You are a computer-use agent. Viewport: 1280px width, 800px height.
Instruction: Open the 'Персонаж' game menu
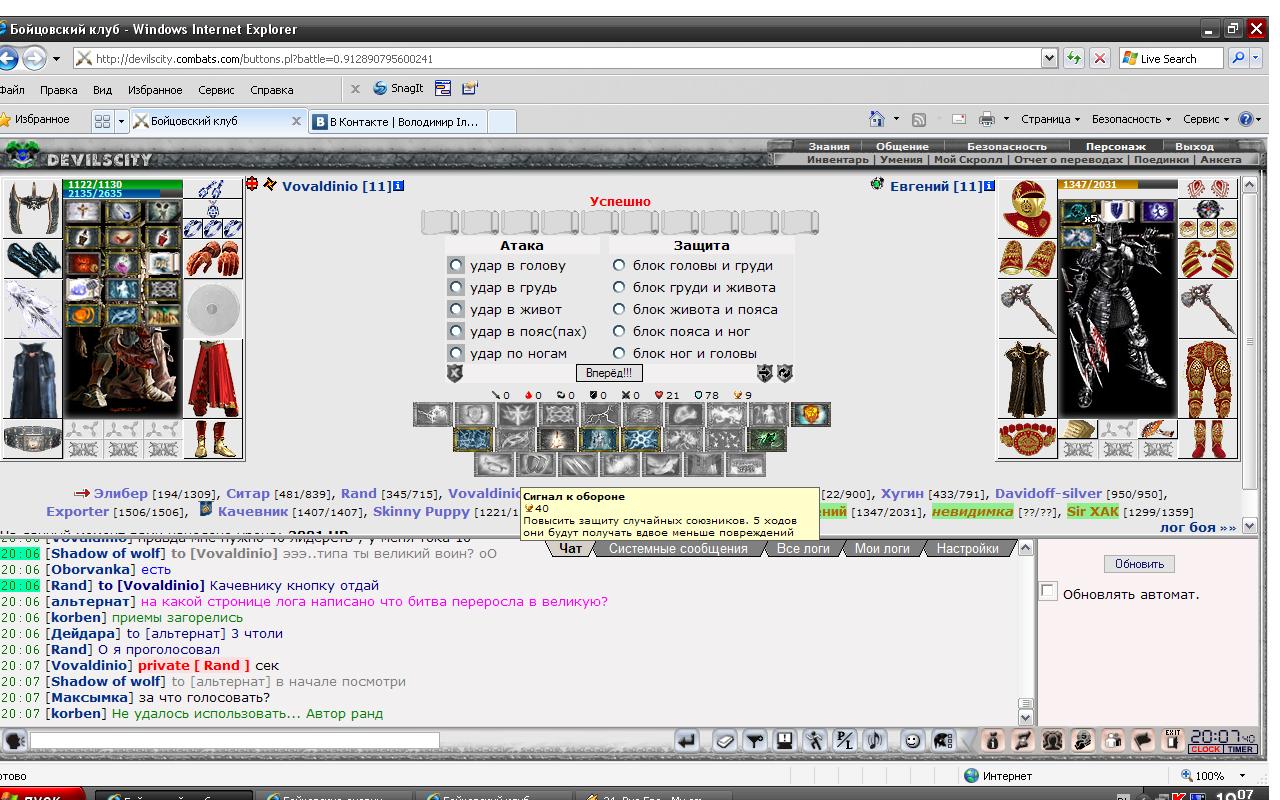click(x=1115, y=146)
